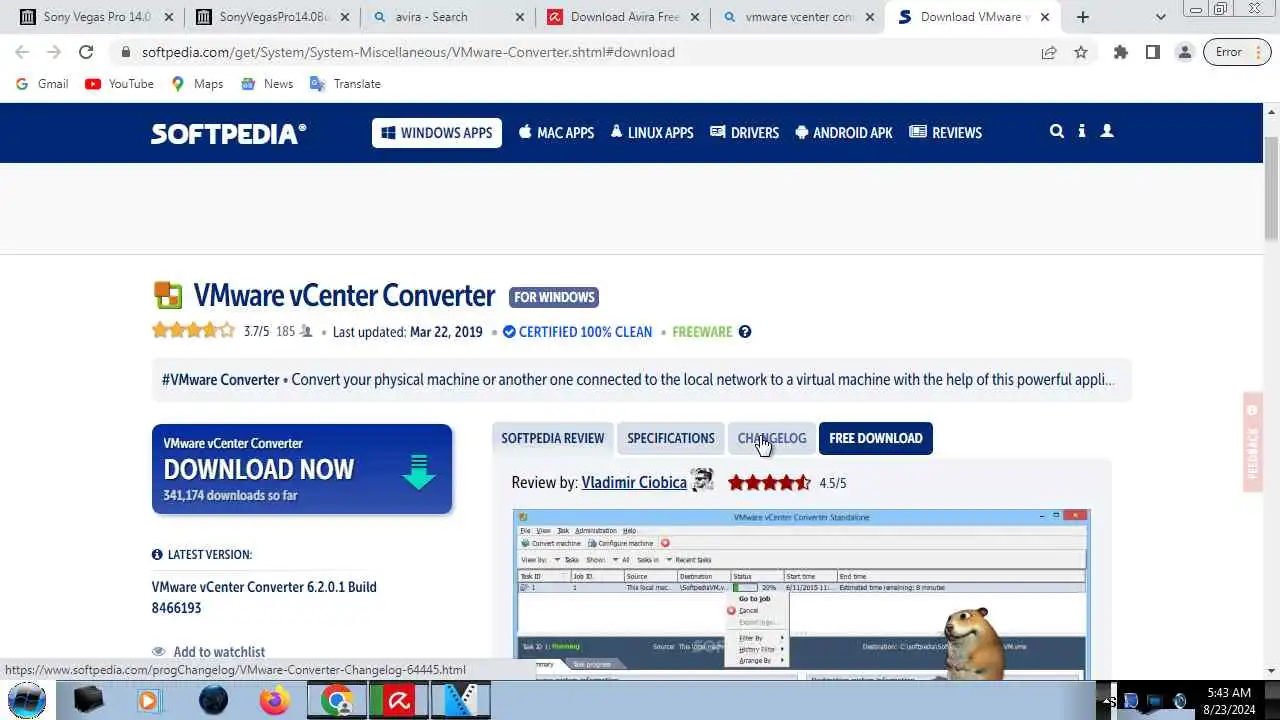Image resolution: width=1280 pixels, height=720 pixels.
Task: Open the site search magnifier icon
Action: point(1056,131)
